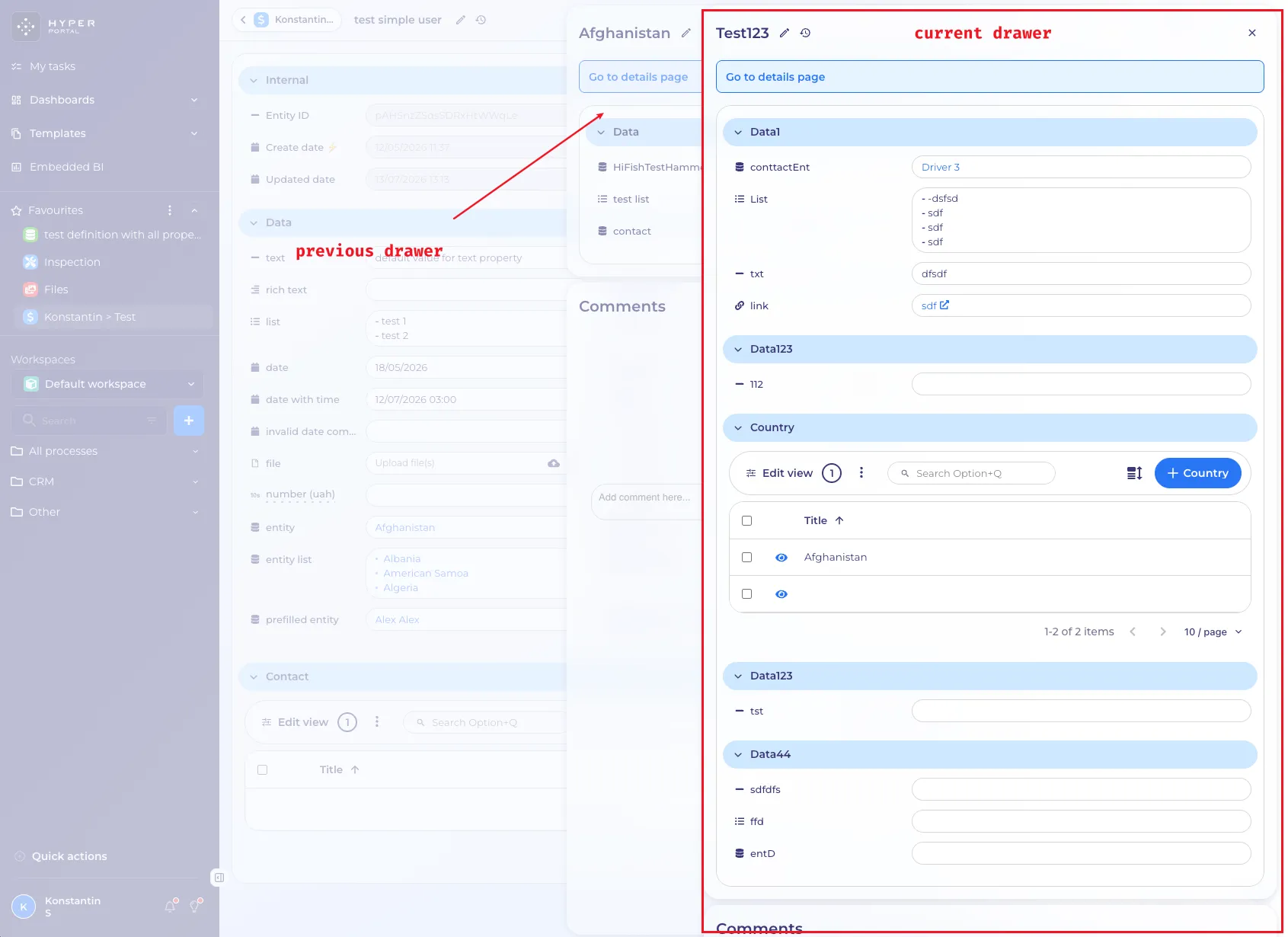The image size is (1288, 937).
Task: Open the lightbulb tips icon
Action: 196,906
